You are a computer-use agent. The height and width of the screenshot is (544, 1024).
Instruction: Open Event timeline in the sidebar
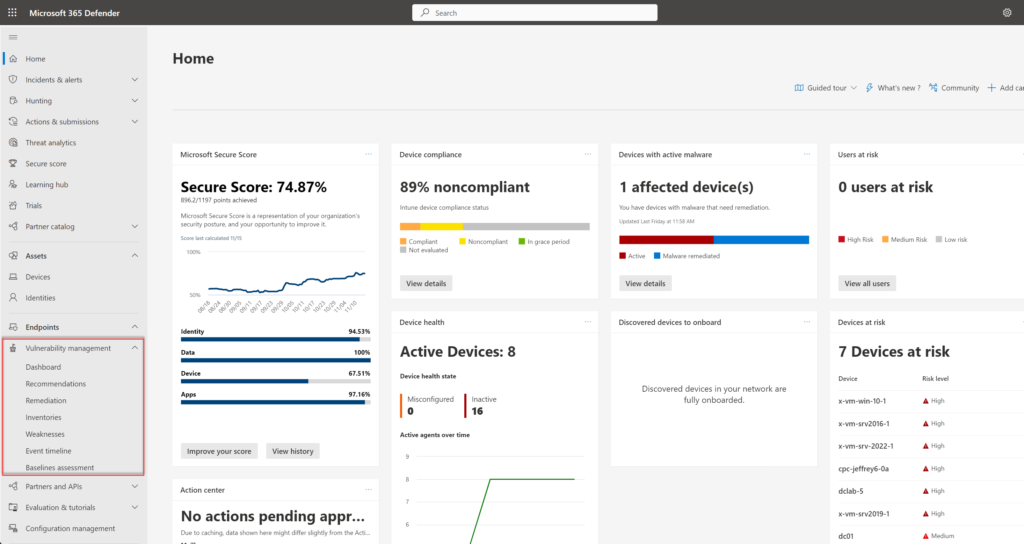[48, 451]
